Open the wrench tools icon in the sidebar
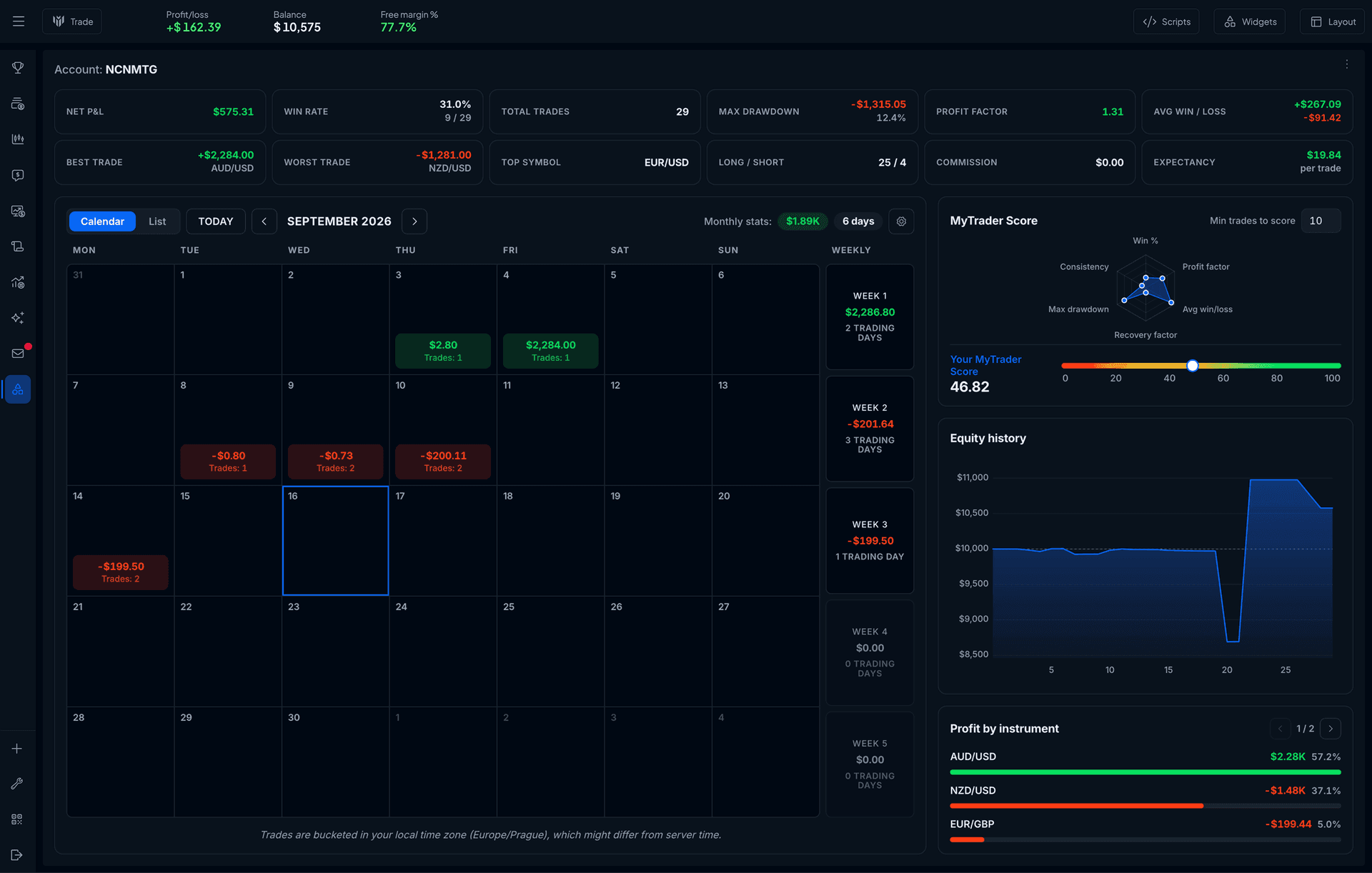Viewport: 1372px width, 873px height. tap(17, 784)
